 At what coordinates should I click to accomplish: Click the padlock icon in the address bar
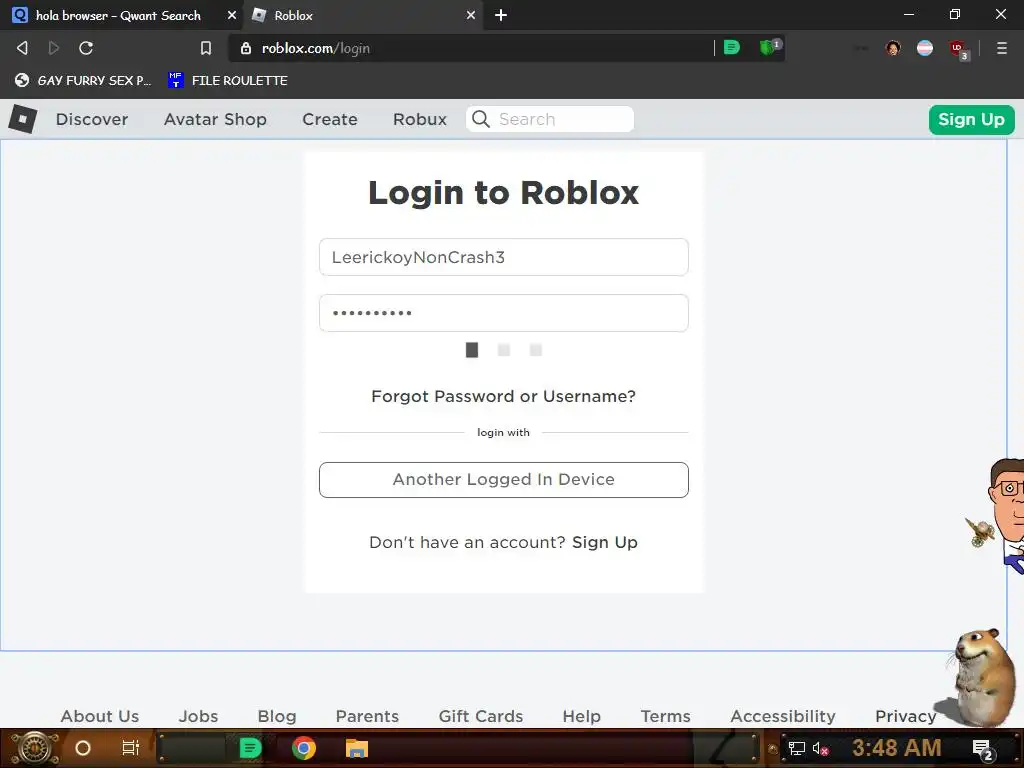pyautogui.click(x=246, y=48)
